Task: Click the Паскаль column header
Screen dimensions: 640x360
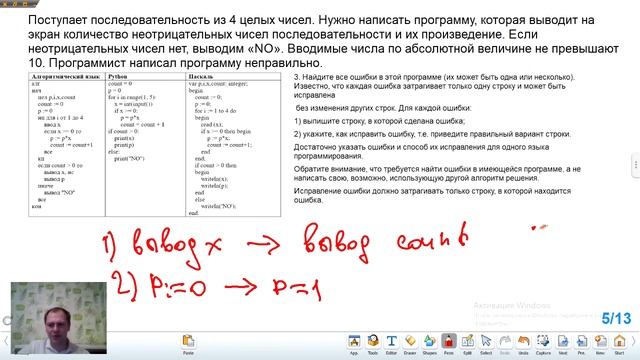Action: click(200, 76)
